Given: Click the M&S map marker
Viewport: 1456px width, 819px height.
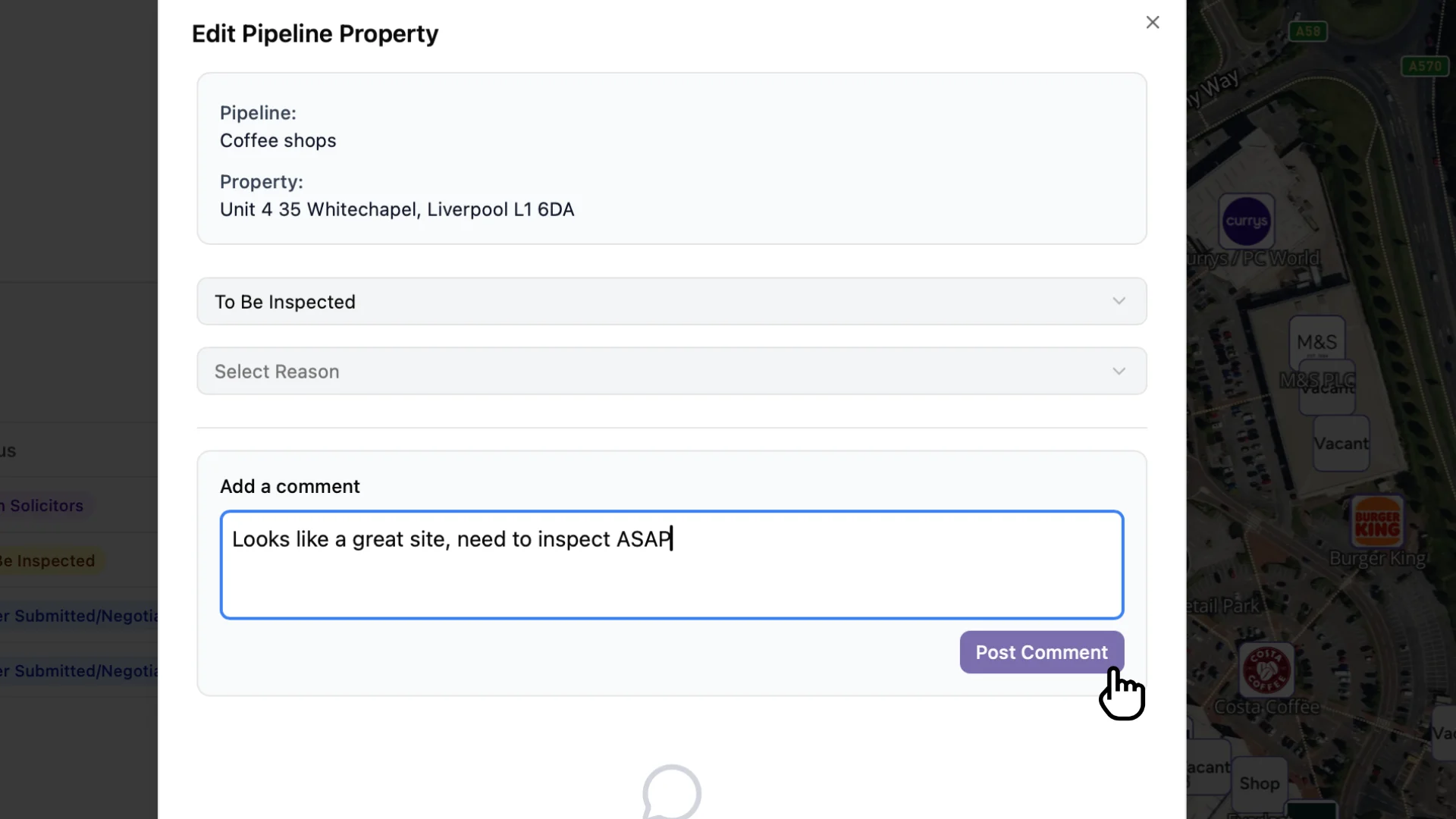Looking at the screenshot, I should pyautogui.click(x=1316, y=340).
